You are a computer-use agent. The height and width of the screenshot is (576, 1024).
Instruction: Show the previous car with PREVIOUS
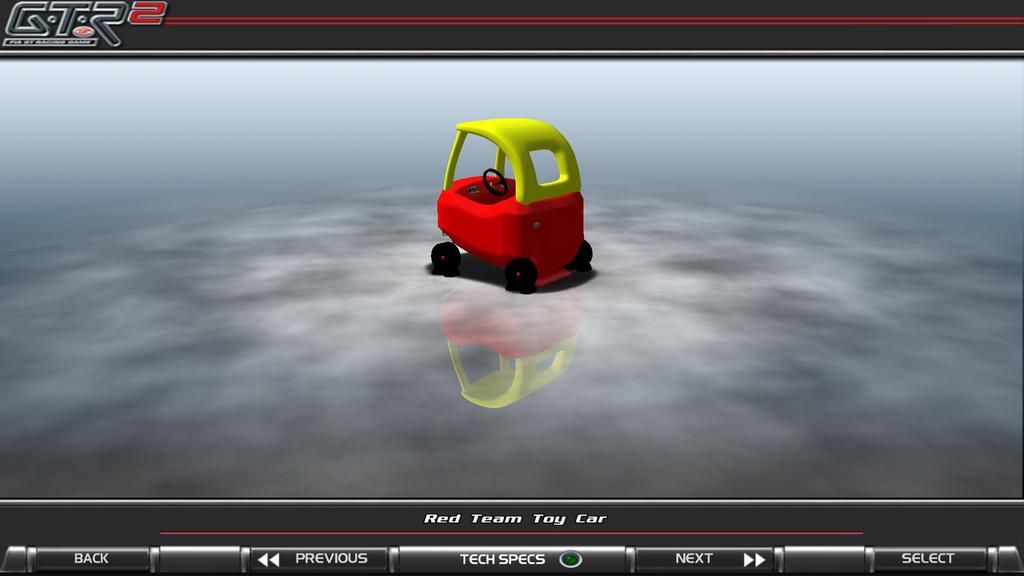coord(330,559)
